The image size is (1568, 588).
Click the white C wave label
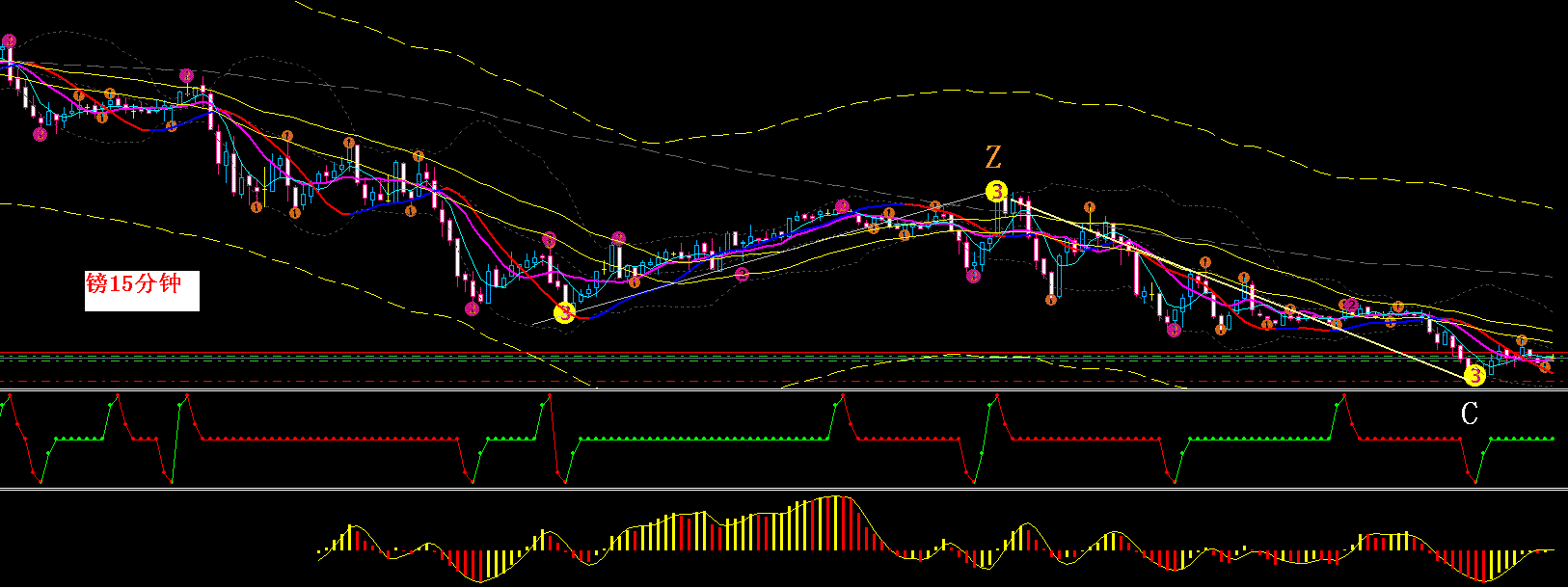point(1469,414)
